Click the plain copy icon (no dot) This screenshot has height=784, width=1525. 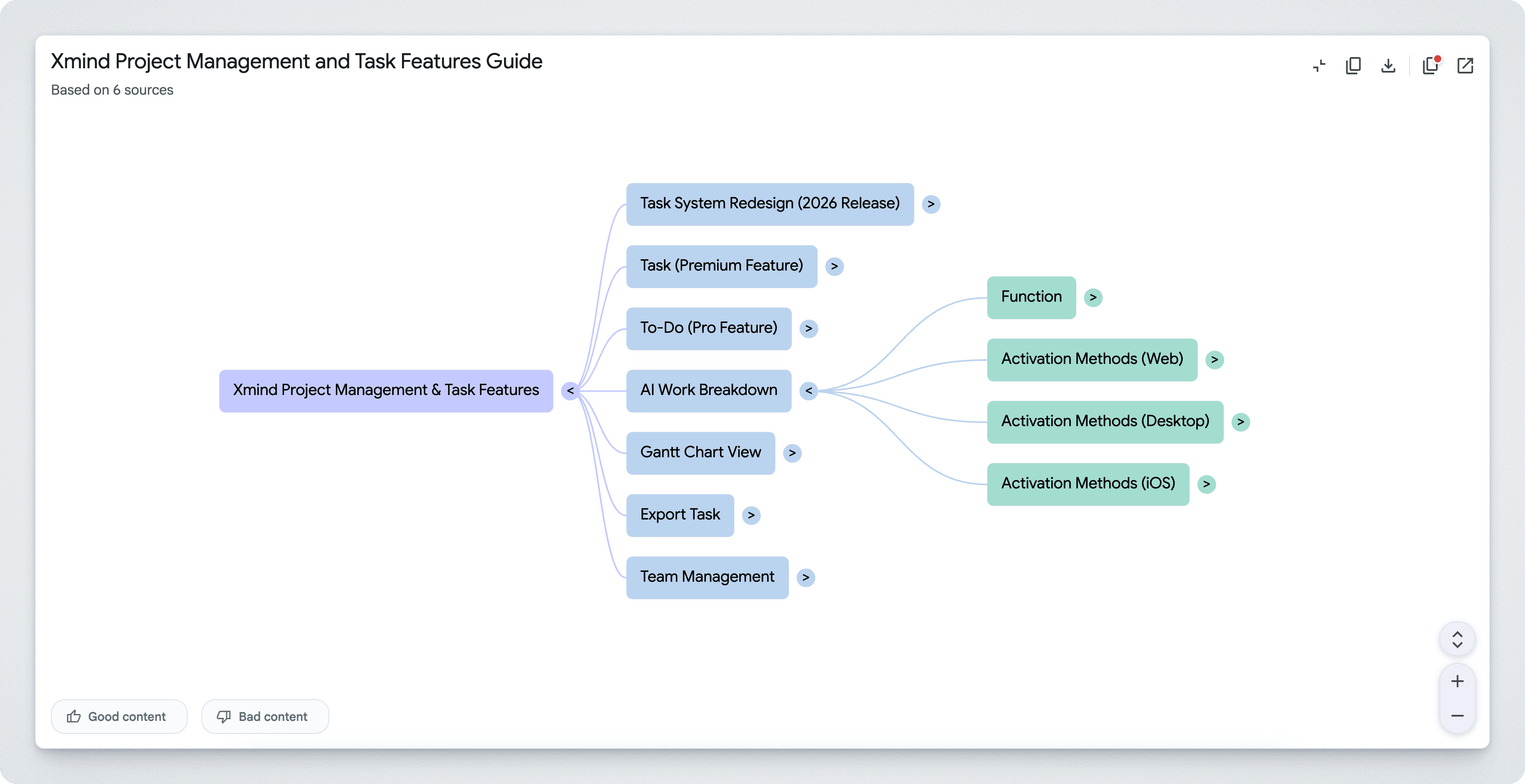coord(1353,66)
